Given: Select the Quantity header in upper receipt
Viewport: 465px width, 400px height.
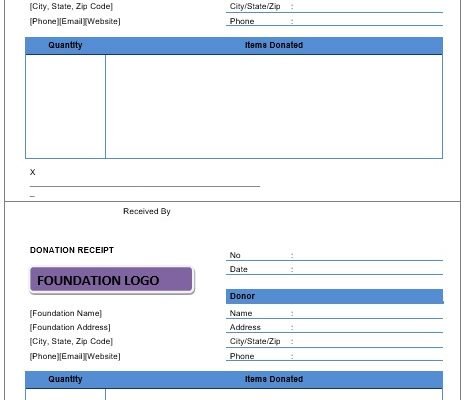Looking at the screenshot, I should click(x=65, y=45).
